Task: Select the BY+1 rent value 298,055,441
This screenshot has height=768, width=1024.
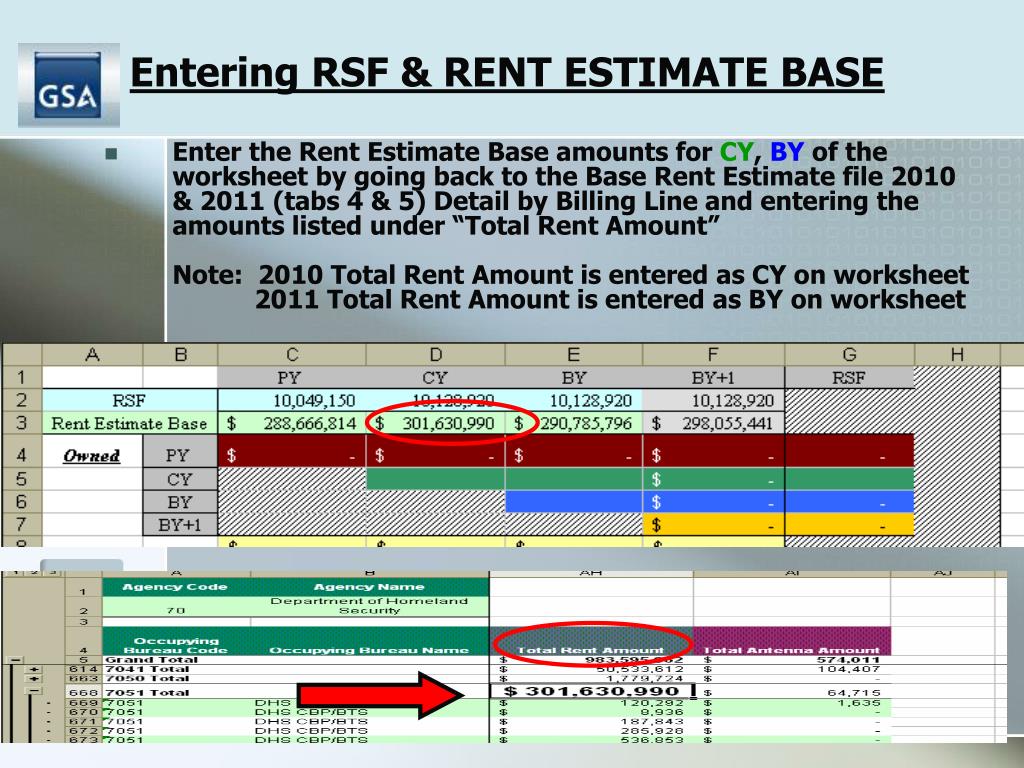Action: (714, 423)
